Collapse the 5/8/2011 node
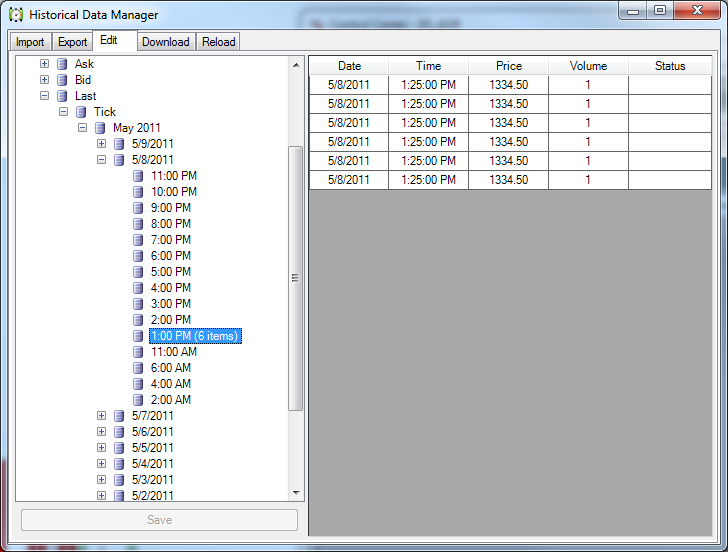This screenshot has width=728, height=552. tap(102, 160)
